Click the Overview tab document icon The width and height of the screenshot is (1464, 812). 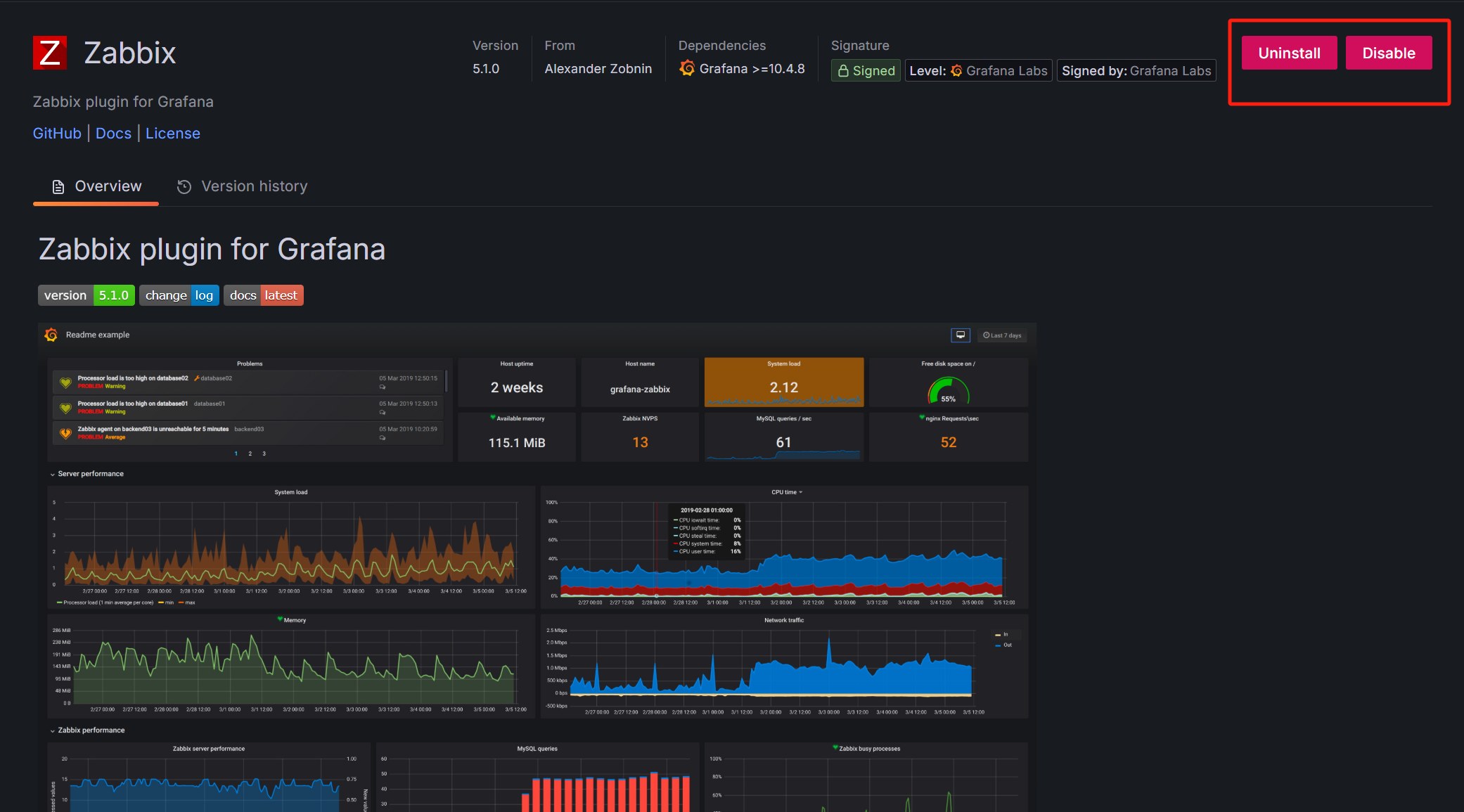pyautogui.click(x=58, y=186)
